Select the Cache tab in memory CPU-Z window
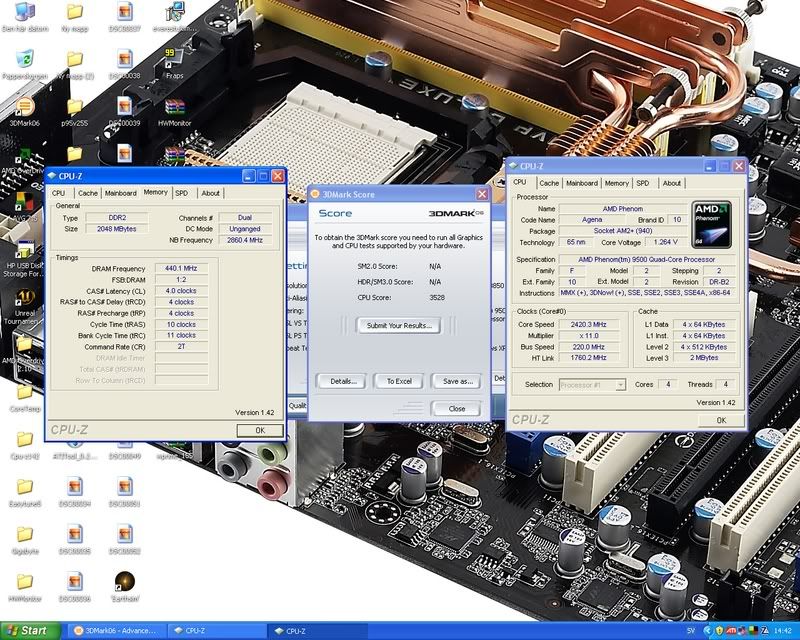This screenshot has height=640, width=800. tap(88, 193)
